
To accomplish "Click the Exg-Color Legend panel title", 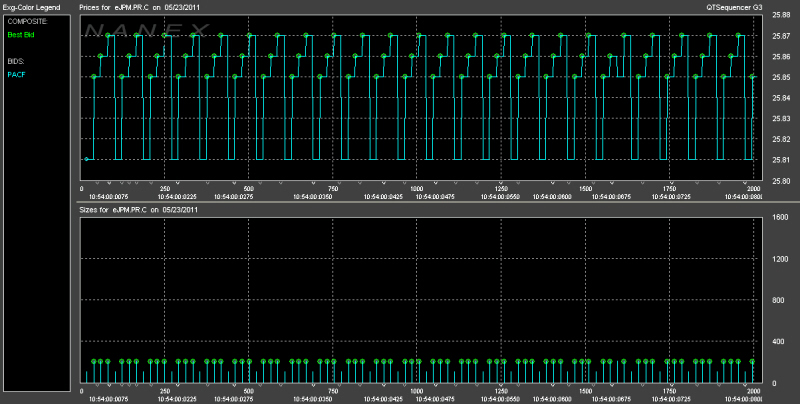I will 32,7.
